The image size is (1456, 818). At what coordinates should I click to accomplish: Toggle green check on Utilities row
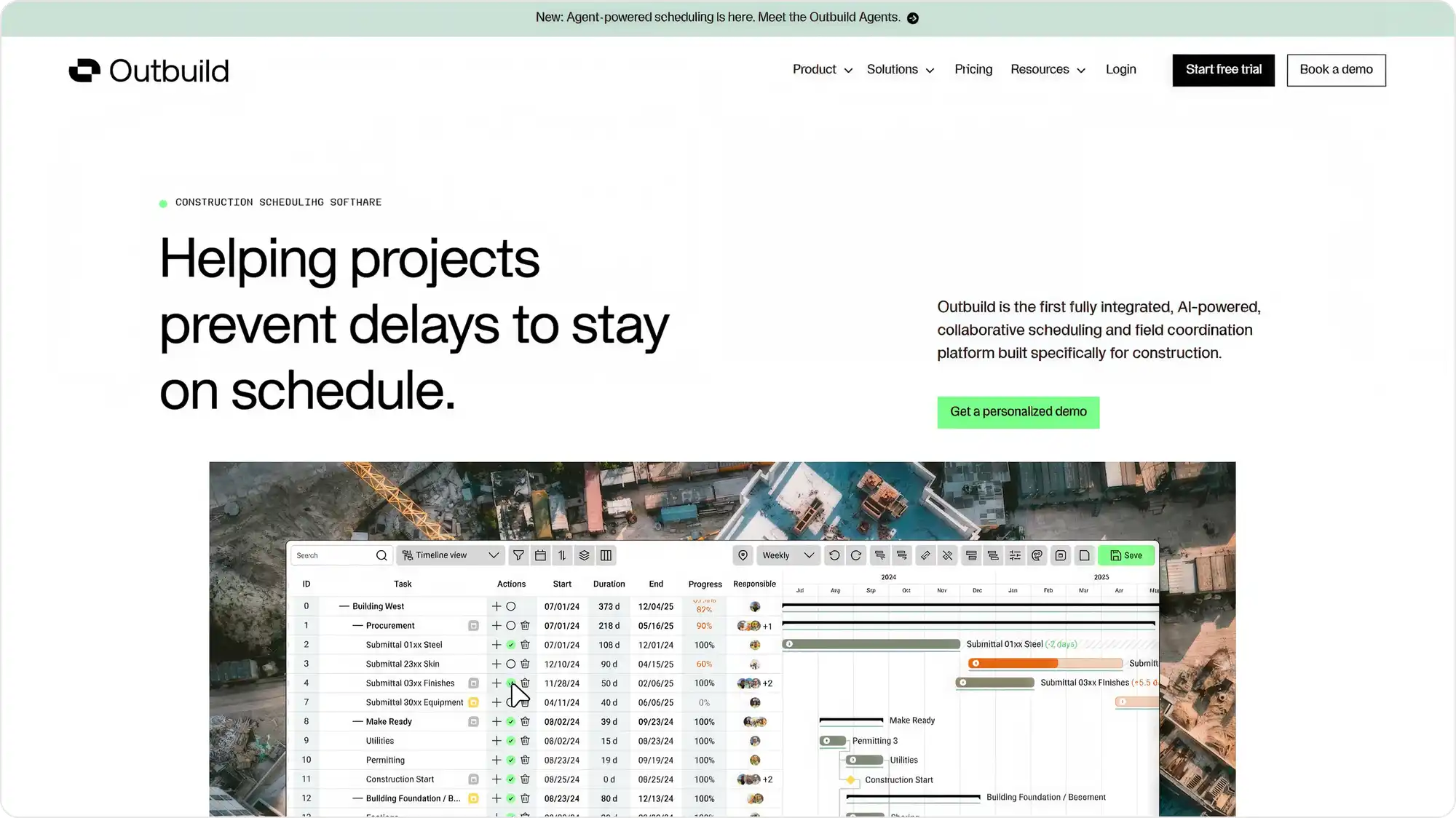pos(511,741)
